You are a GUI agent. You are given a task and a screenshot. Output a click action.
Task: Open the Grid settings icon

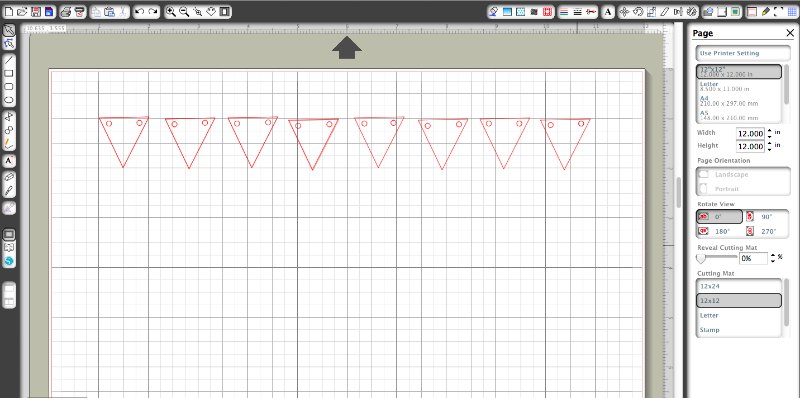pyautogui.click(x=792, y=12)
